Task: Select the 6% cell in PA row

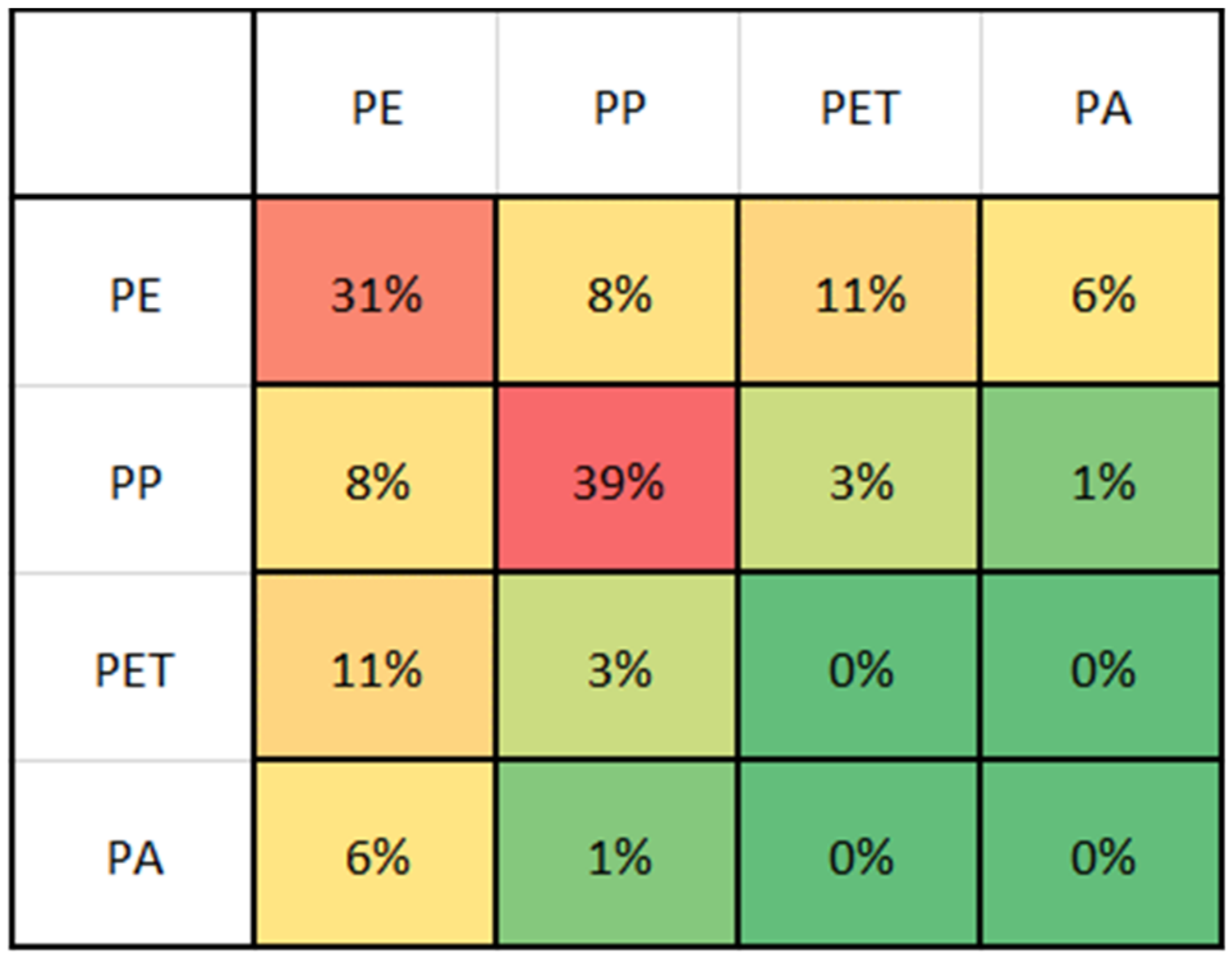Action: (376, 857)
